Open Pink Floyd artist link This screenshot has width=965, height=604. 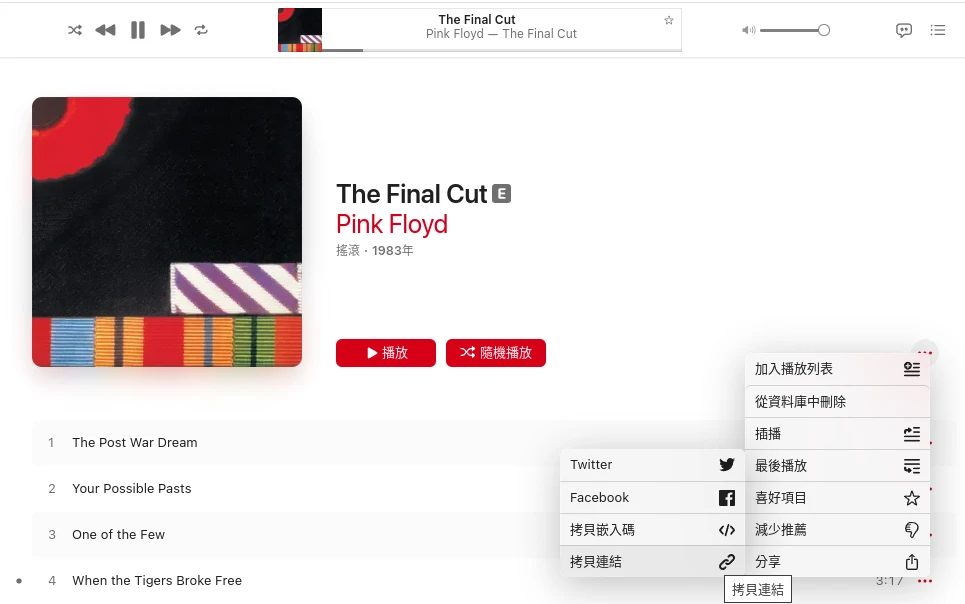(392, 224)
